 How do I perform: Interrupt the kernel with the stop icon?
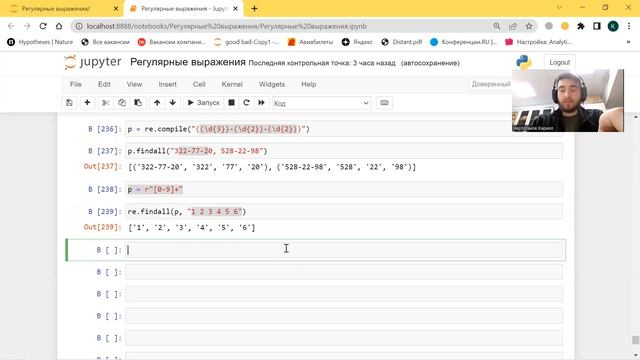231,103
